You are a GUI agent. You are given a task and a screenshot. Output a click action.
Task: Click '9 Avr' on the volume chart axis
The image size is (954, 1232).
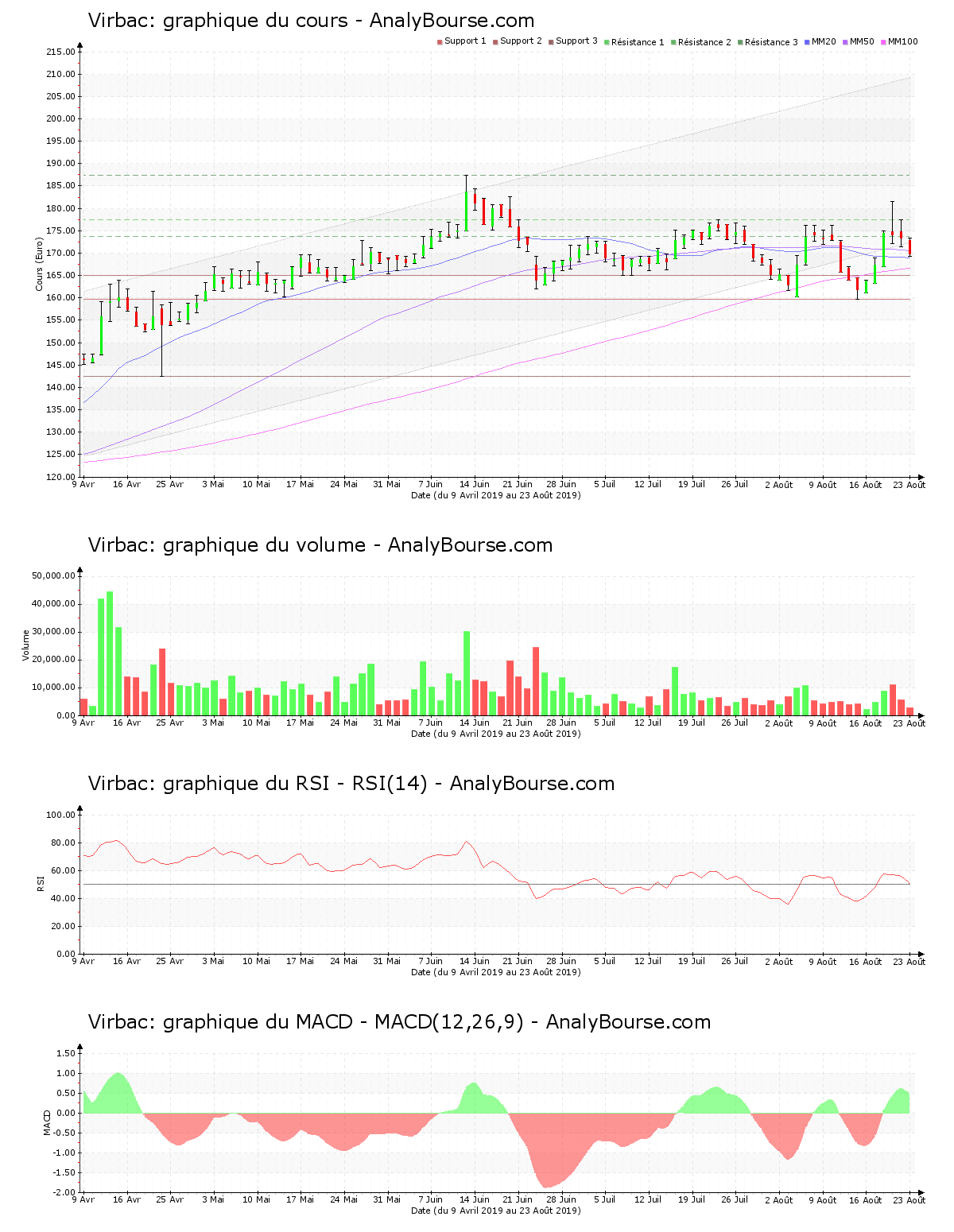tap(83, 723)
